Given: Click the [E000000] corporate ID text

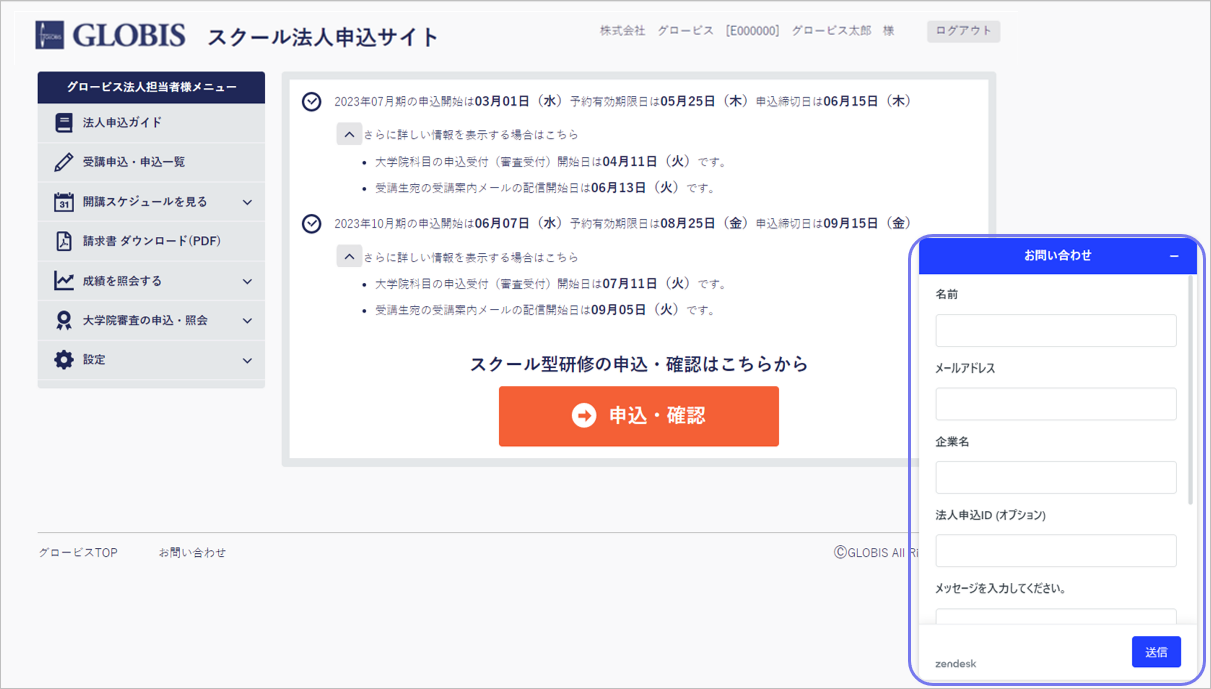Looking at the screenshot, I should tap(753, 31).
